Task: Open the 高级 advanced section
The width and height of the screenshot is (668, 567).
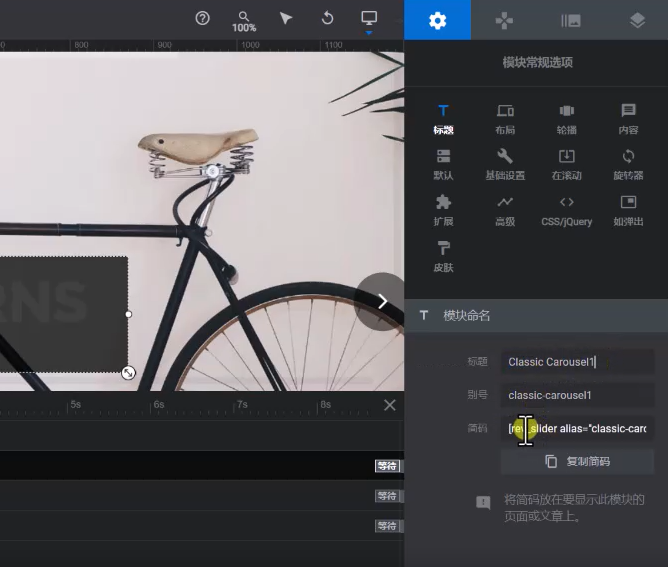Action: click(x=505, y=211)
